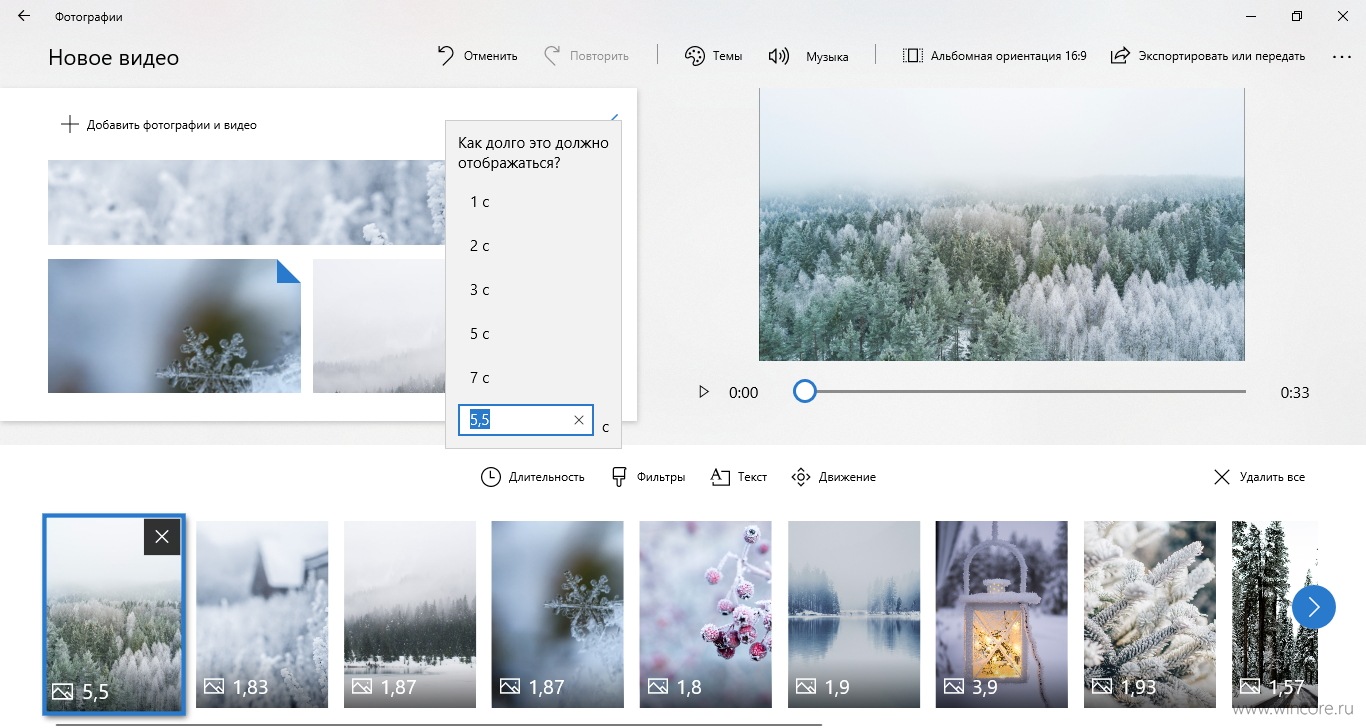Play the video preview
The width and height of the screenshot is (1366, 728).
tap(704, 392)
